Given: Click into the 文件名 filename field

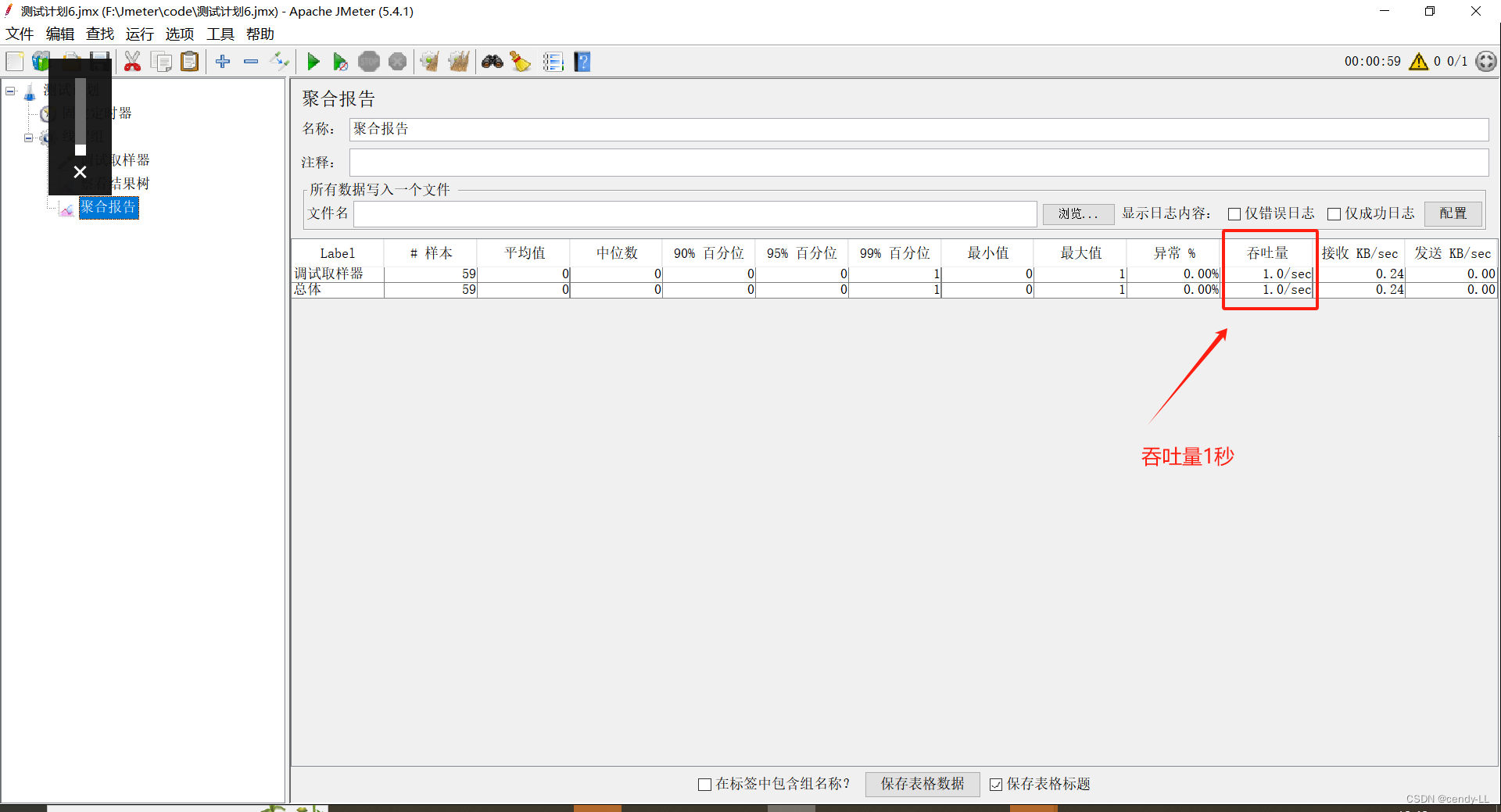Looking at the screenshot, I should [x=695, y=213].
